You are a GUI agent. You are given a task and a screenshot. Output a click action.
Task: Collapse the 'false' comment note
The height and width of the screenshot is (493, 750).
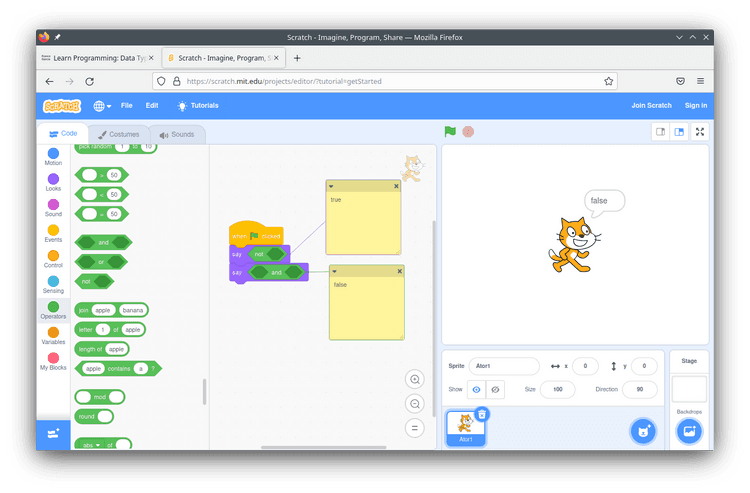coord(336,270)
